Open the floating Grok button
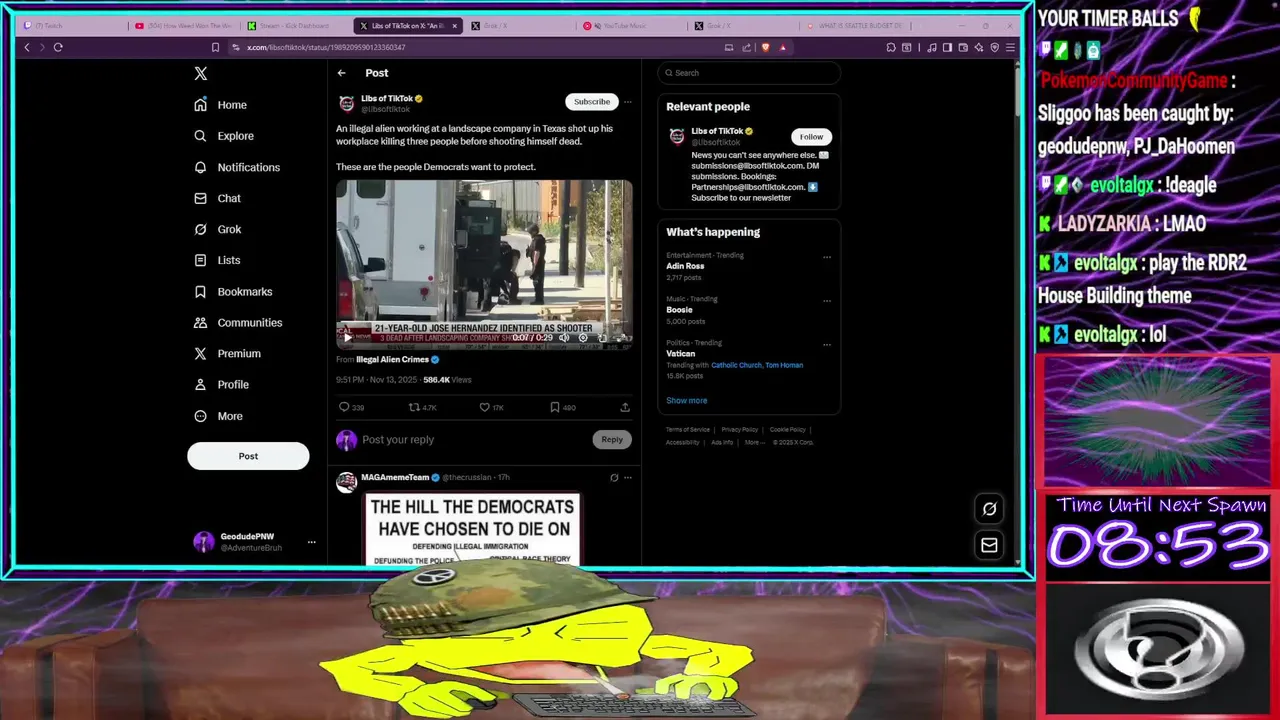Screen dimensions: 1280x720 tap(989, 508)
